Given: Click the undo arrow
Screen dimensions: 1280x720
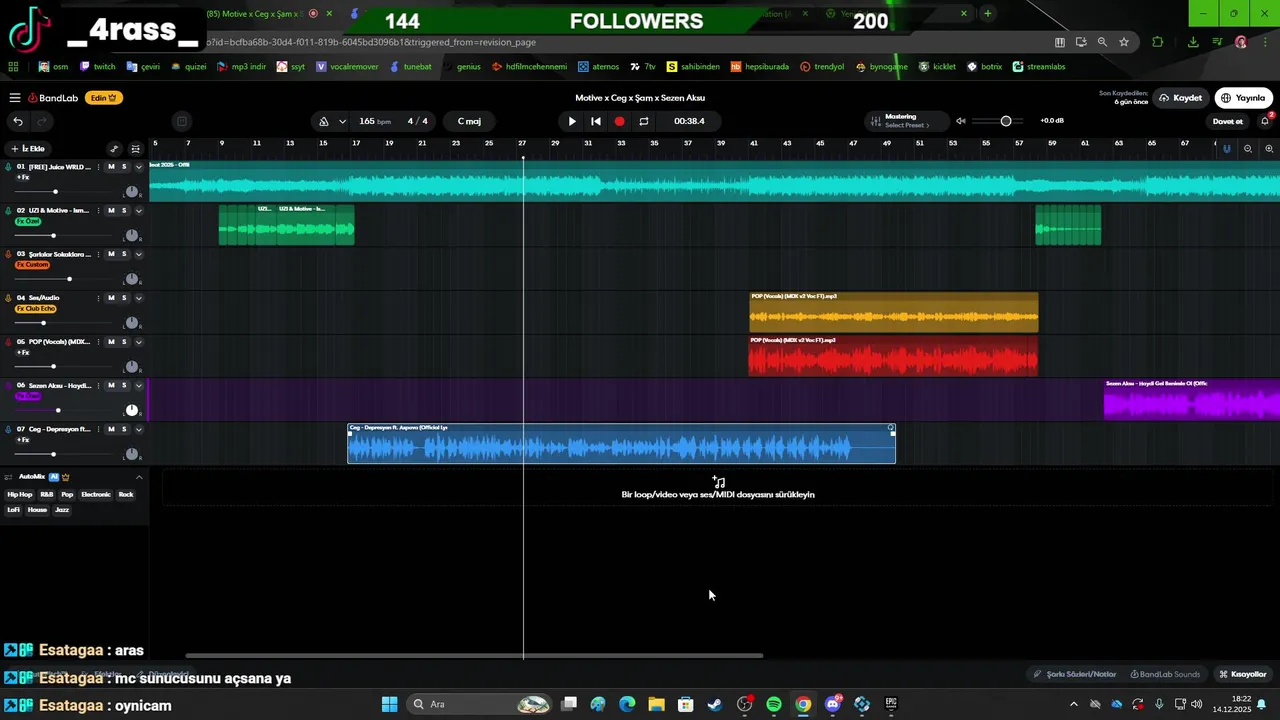Looking at the screenshot, I should tap(18, 121).
